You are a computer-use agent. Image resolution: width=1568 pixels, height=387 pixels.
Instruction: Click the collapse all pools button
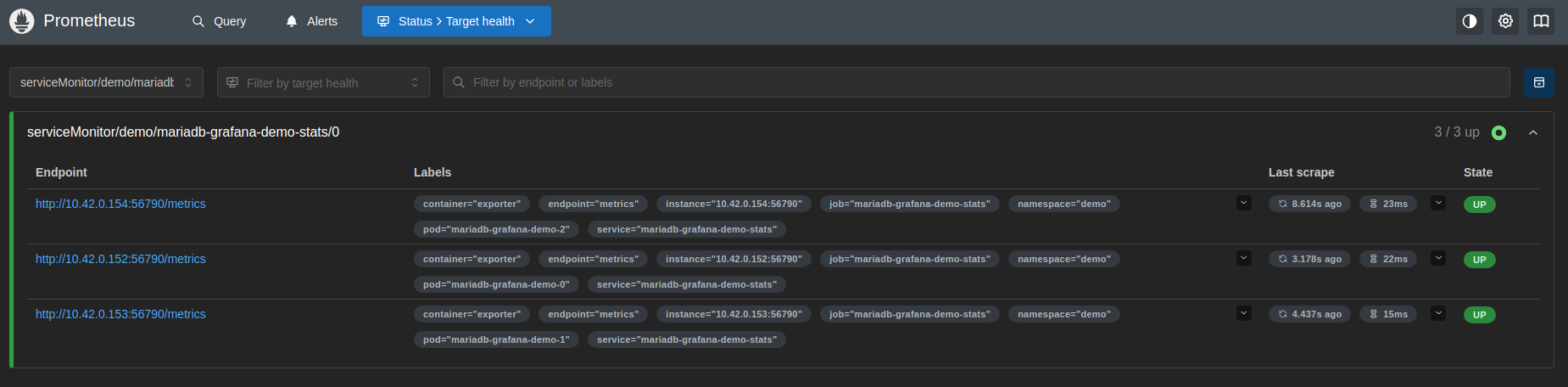(1539, 82)
